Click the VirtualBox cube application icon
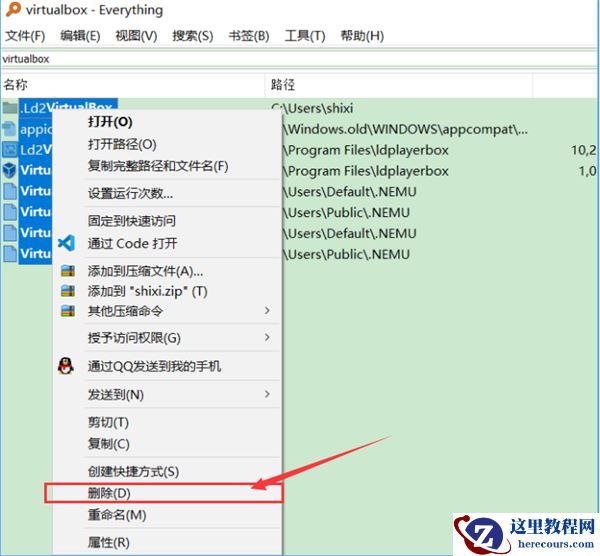Screen dimensions: 600x556 10,170
